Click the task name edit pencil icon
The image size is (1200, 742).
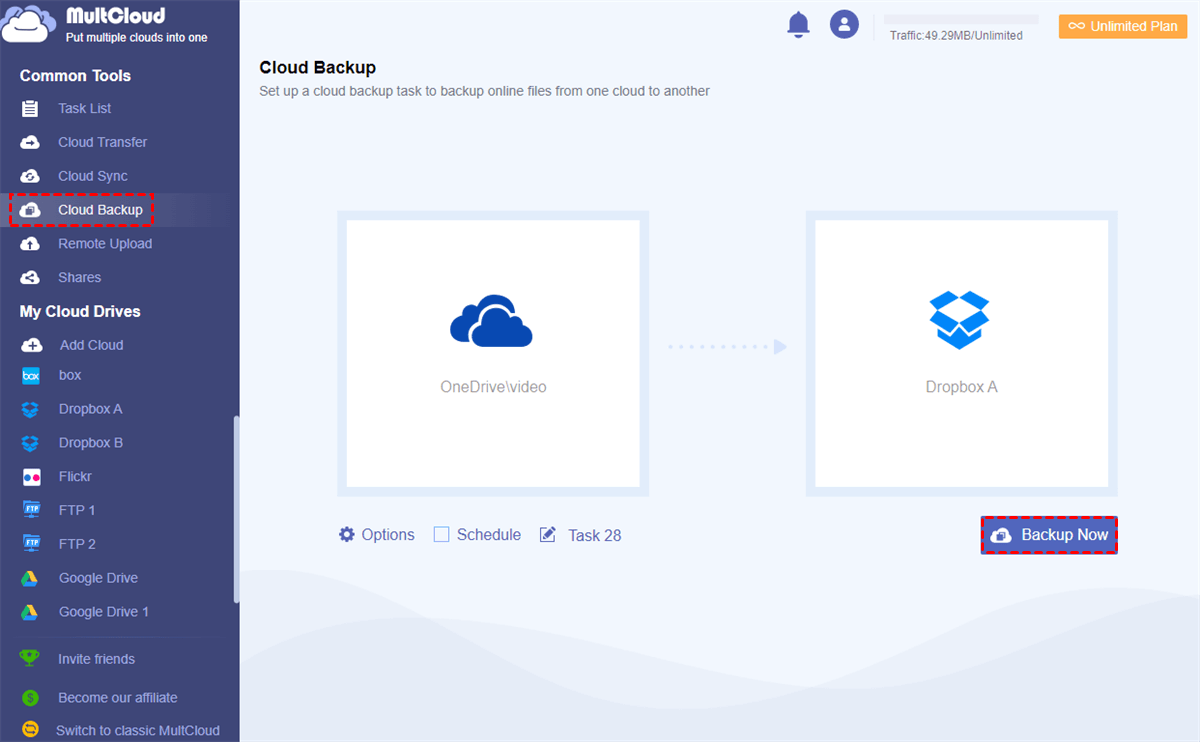[x=548, y=534]
